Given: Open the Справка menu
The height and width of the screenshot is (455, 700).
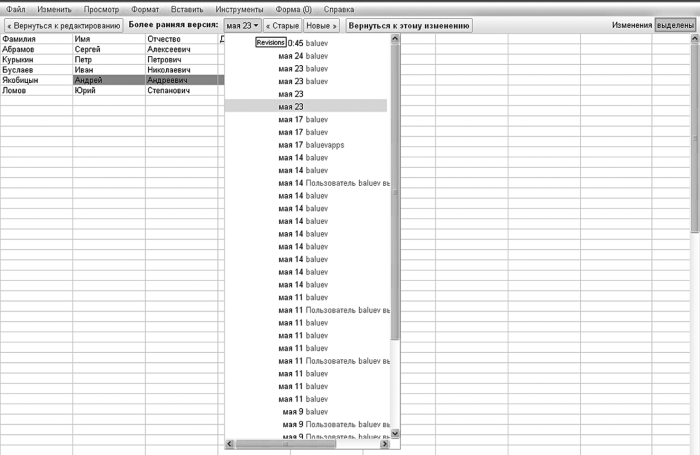Looking at the screenshot, I should [339, 9].
